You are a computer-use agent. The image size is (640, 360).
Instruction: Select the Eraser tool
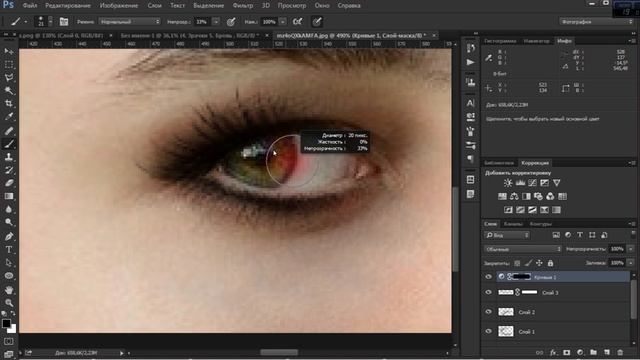[9, 183]
